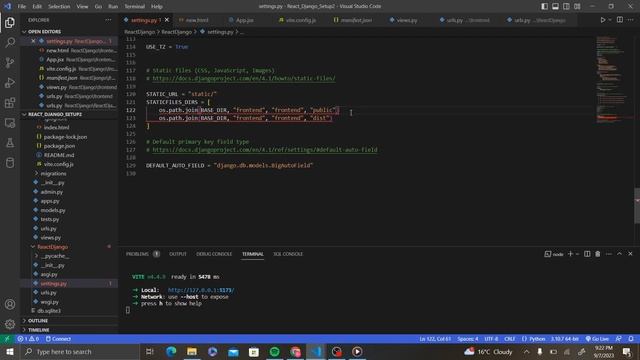Open the Help menu

157,7
